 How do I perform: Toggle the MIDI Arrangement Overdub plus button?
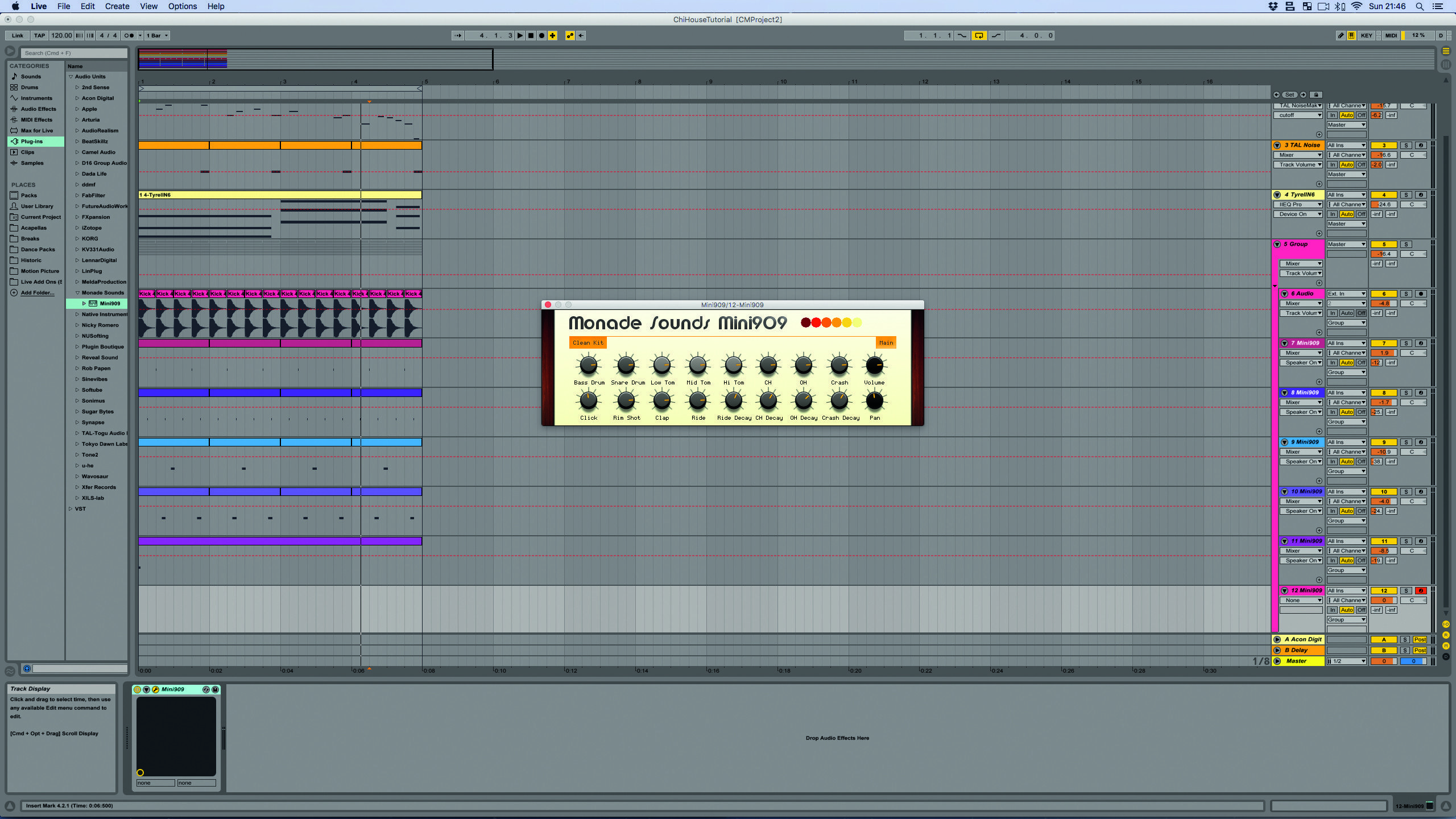point(552,35)
